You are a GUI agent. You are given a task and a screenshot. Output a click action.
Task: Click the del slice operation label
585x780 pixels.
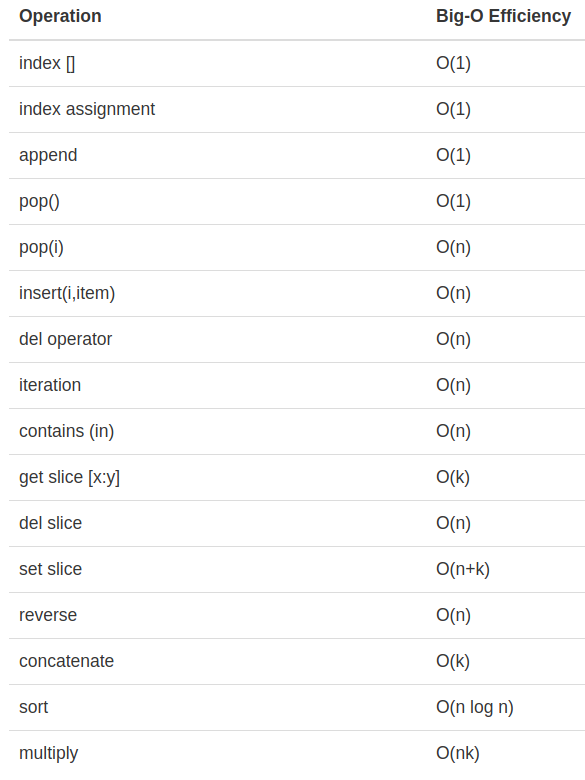[50, 523]
